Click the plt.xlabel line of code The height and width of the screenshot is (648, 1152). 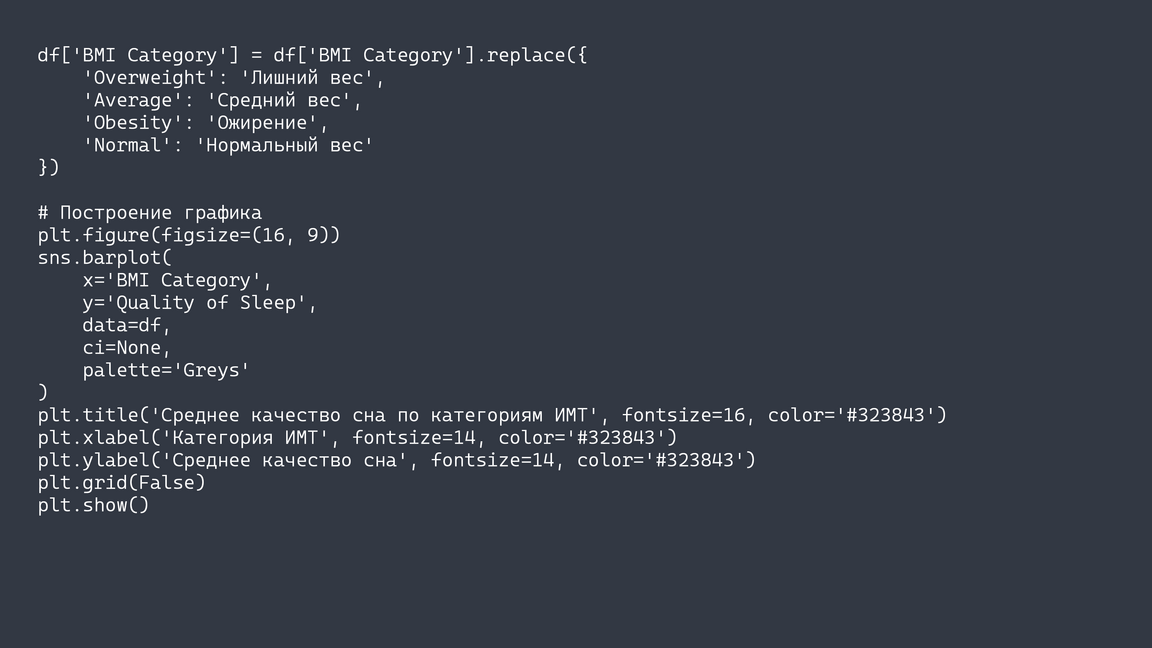[357, 437]
